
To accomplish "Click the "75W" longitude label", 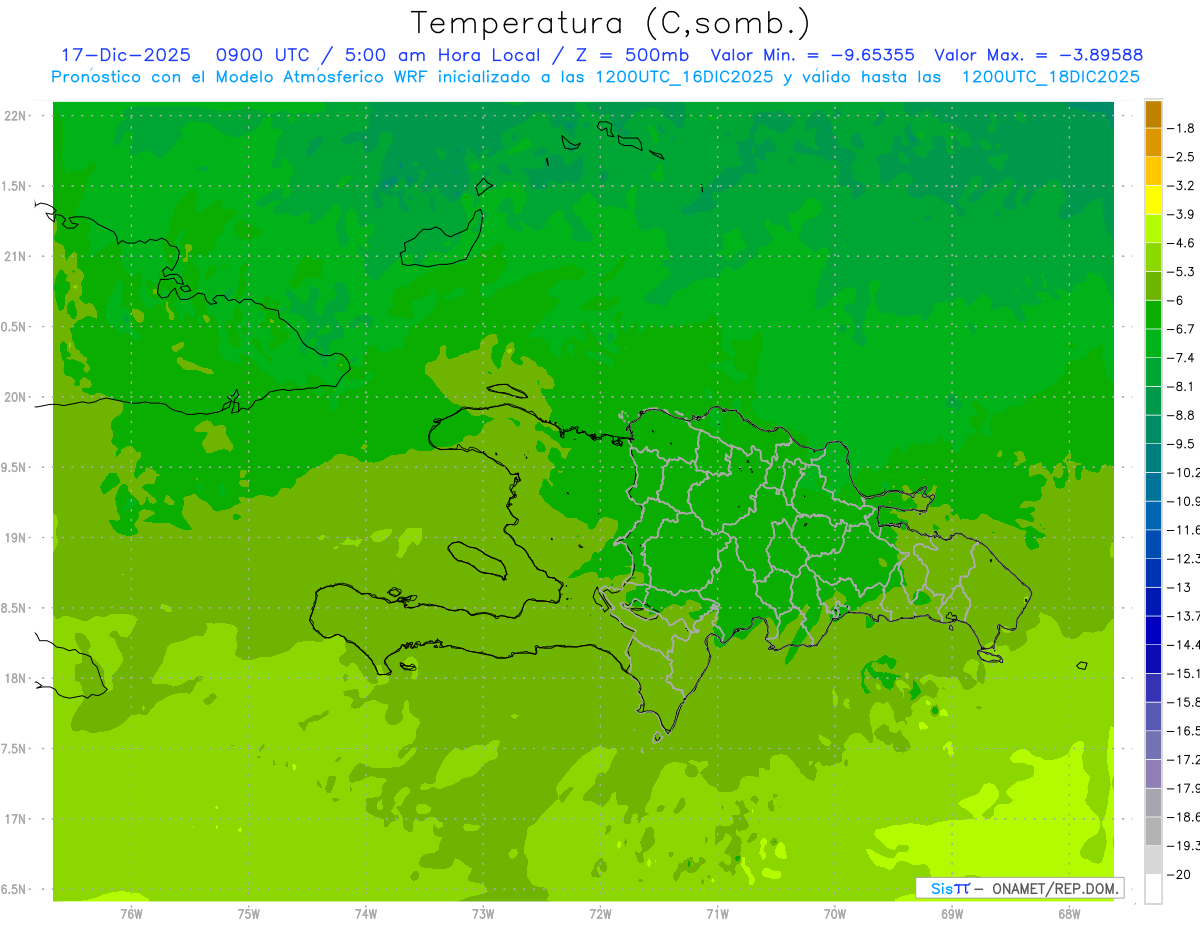I will click(x=249, y=914).
